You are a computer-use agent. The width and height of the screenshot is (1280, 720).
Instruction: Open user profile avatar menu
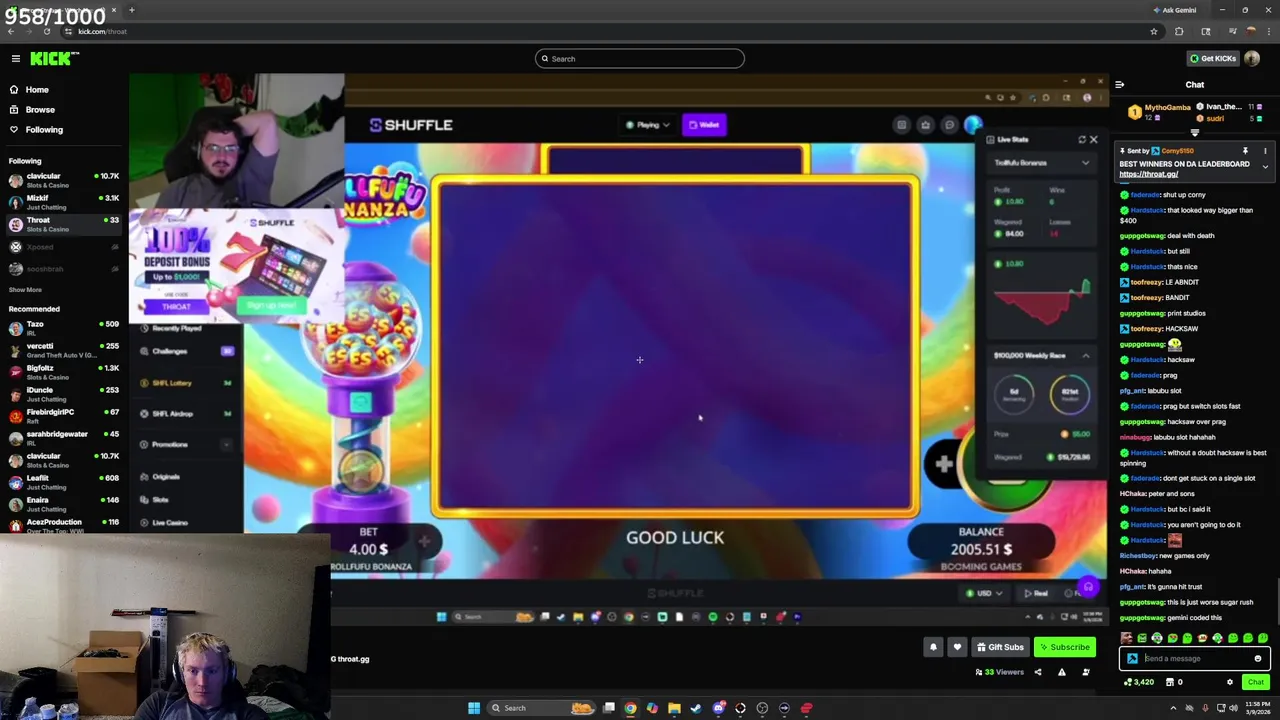pyautogui.click(x=1254, y=58)
